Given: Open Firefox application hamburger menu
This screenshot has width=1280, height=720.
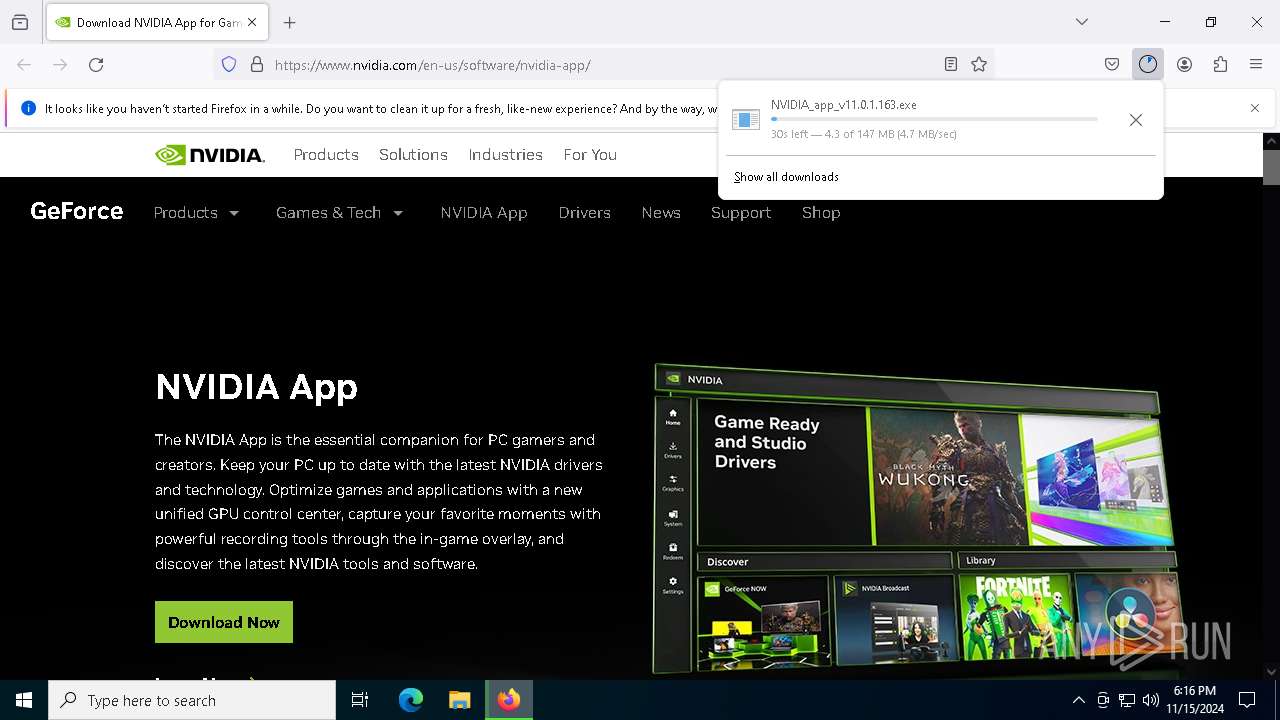Looking at the screenshot, I should pos(1256,64).
